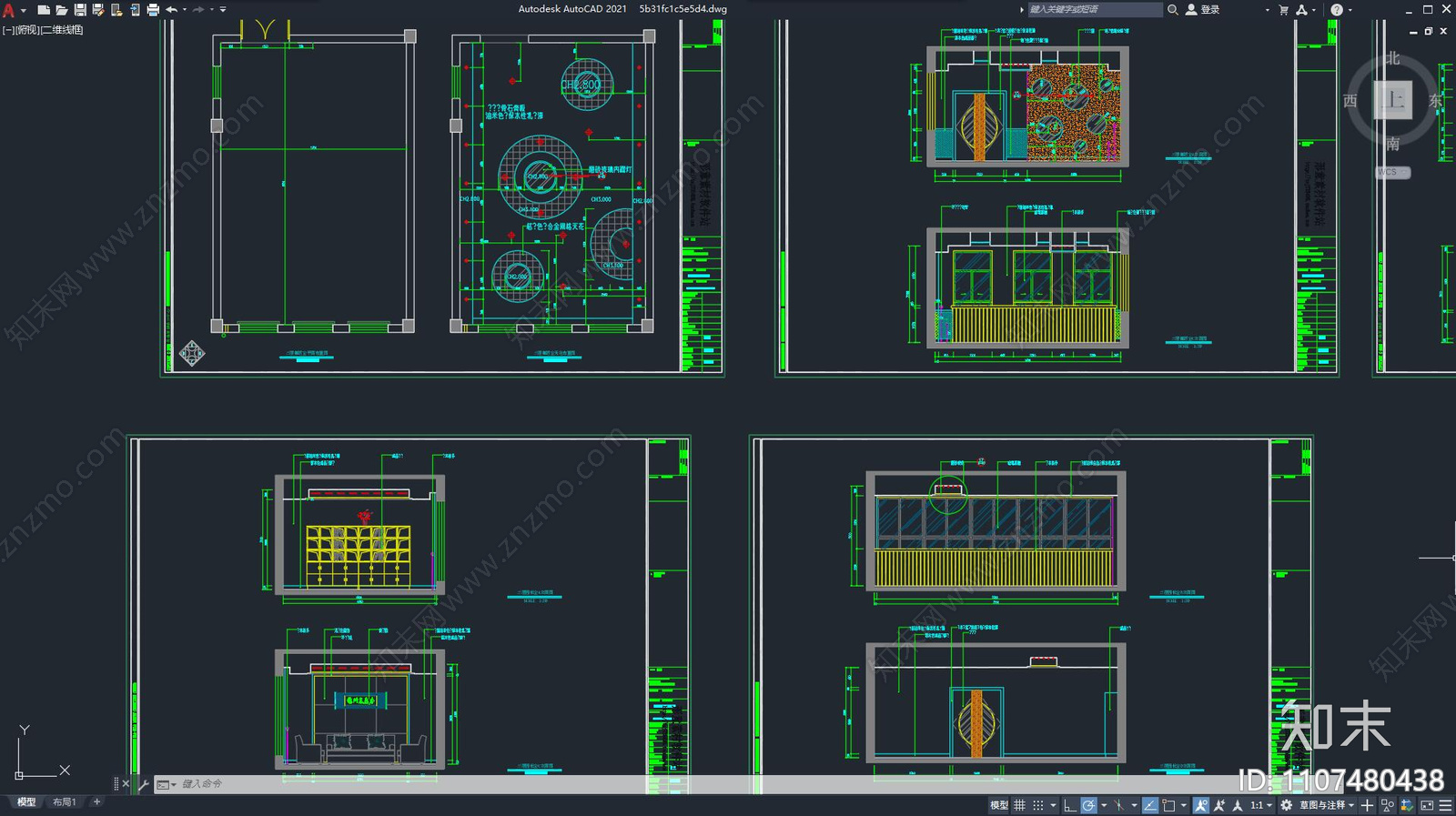Open the Autodesk App Store cart icon

pyautogui.click(x=1283, y=10)
